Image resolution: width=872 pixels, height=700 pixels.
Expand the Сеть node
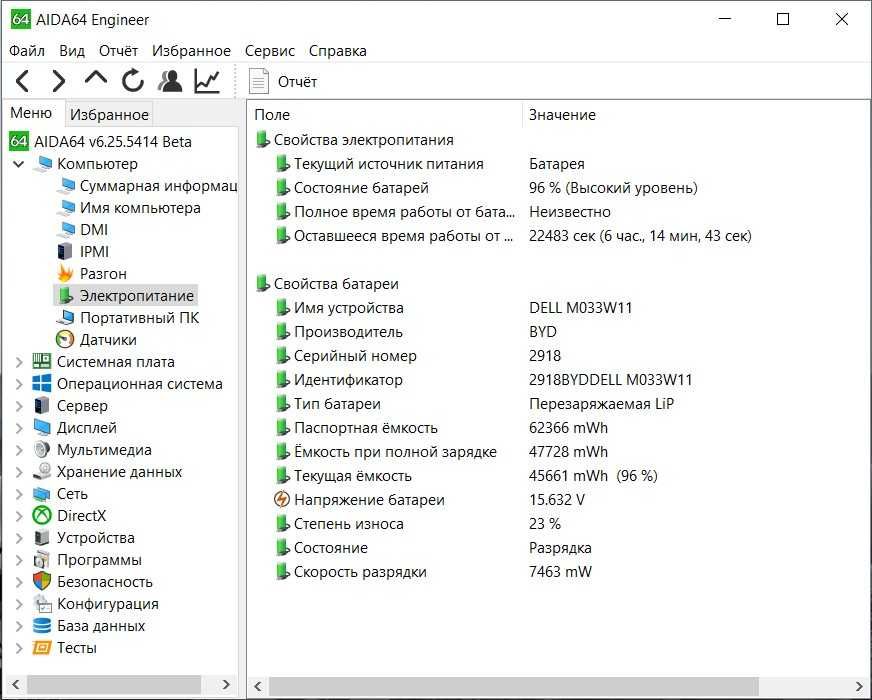click(18, 494)
